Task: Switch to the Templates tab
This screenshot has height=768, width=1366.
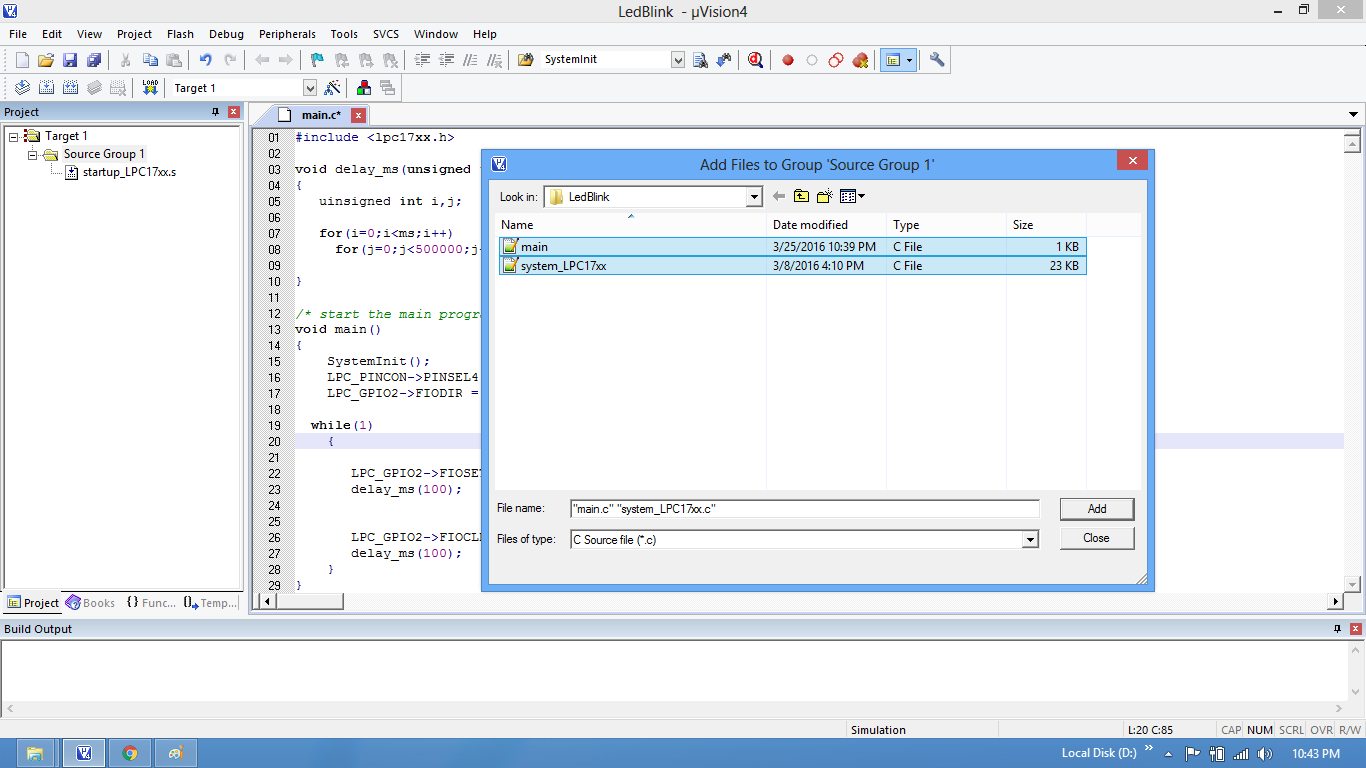Action: click(x=211, y=603)
